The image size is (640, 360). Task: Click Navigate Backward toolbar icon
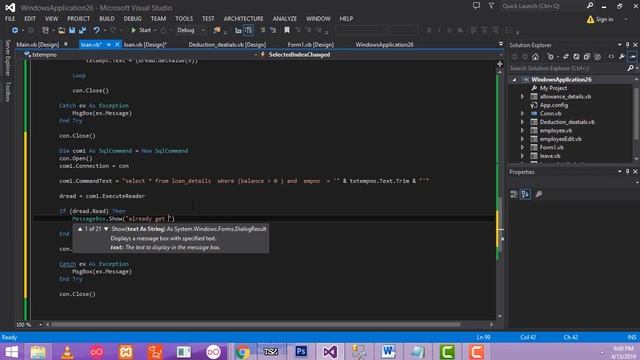pos(15,30)
